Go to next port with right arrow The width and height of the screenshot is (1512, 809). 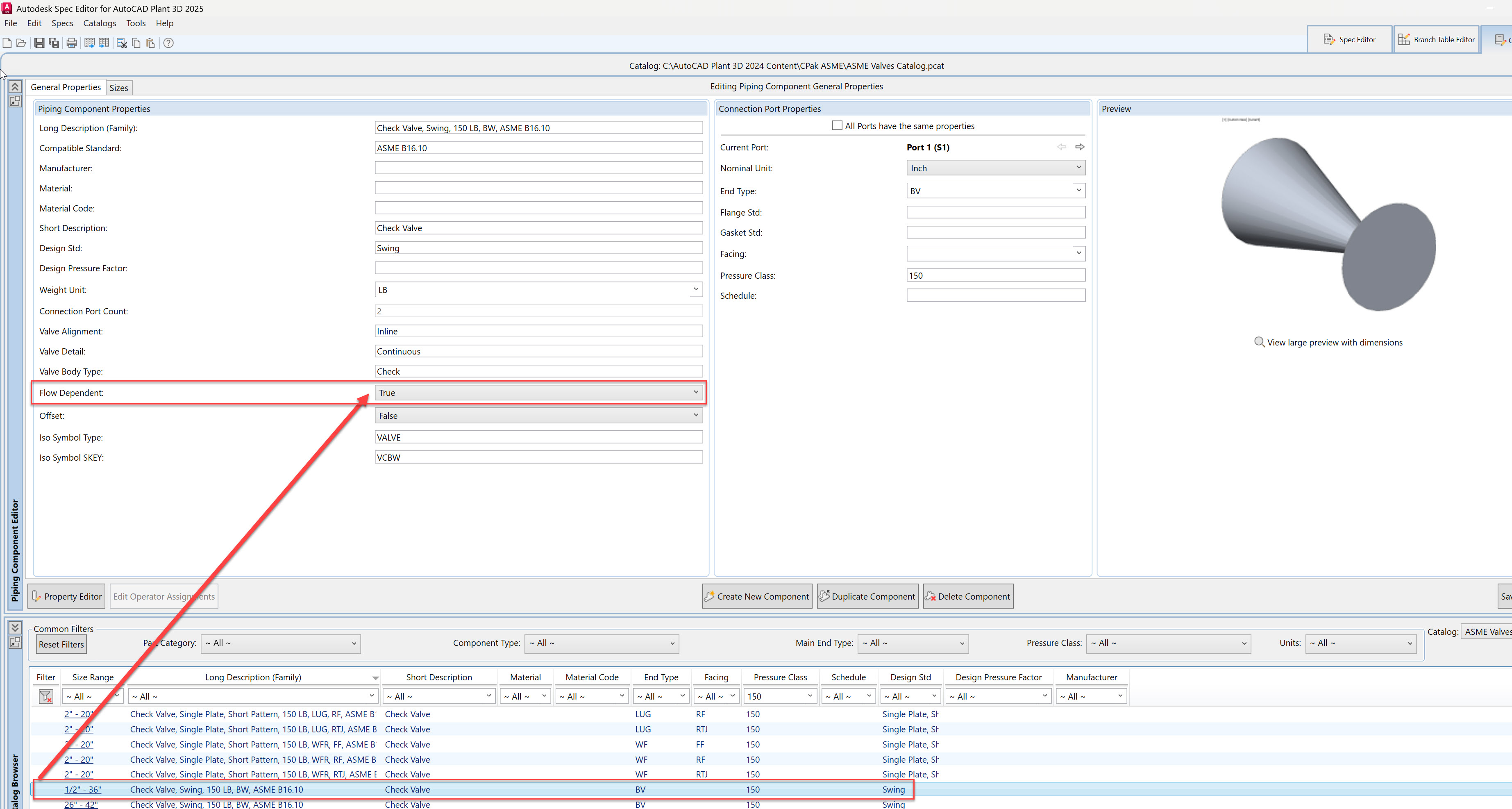1079,147
